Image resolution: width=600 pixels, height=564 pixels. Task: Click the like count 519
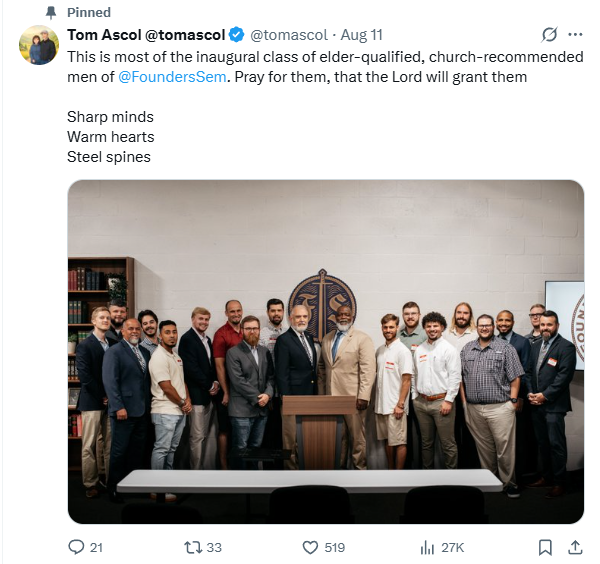click(x=335, y=547)
